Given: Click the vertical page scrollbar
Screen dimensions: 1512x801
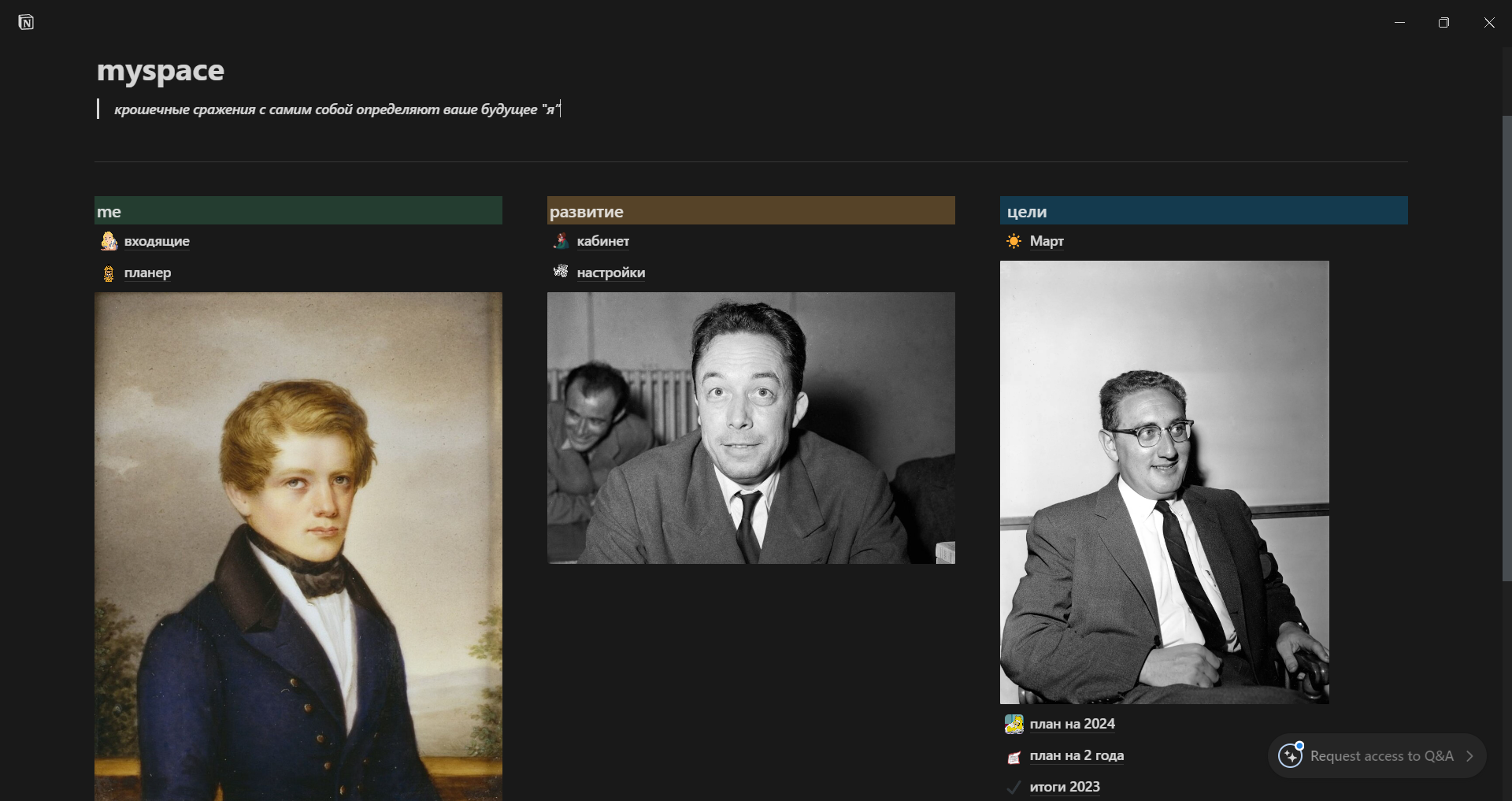Looking at the screenshot, I should [1506, 349].
